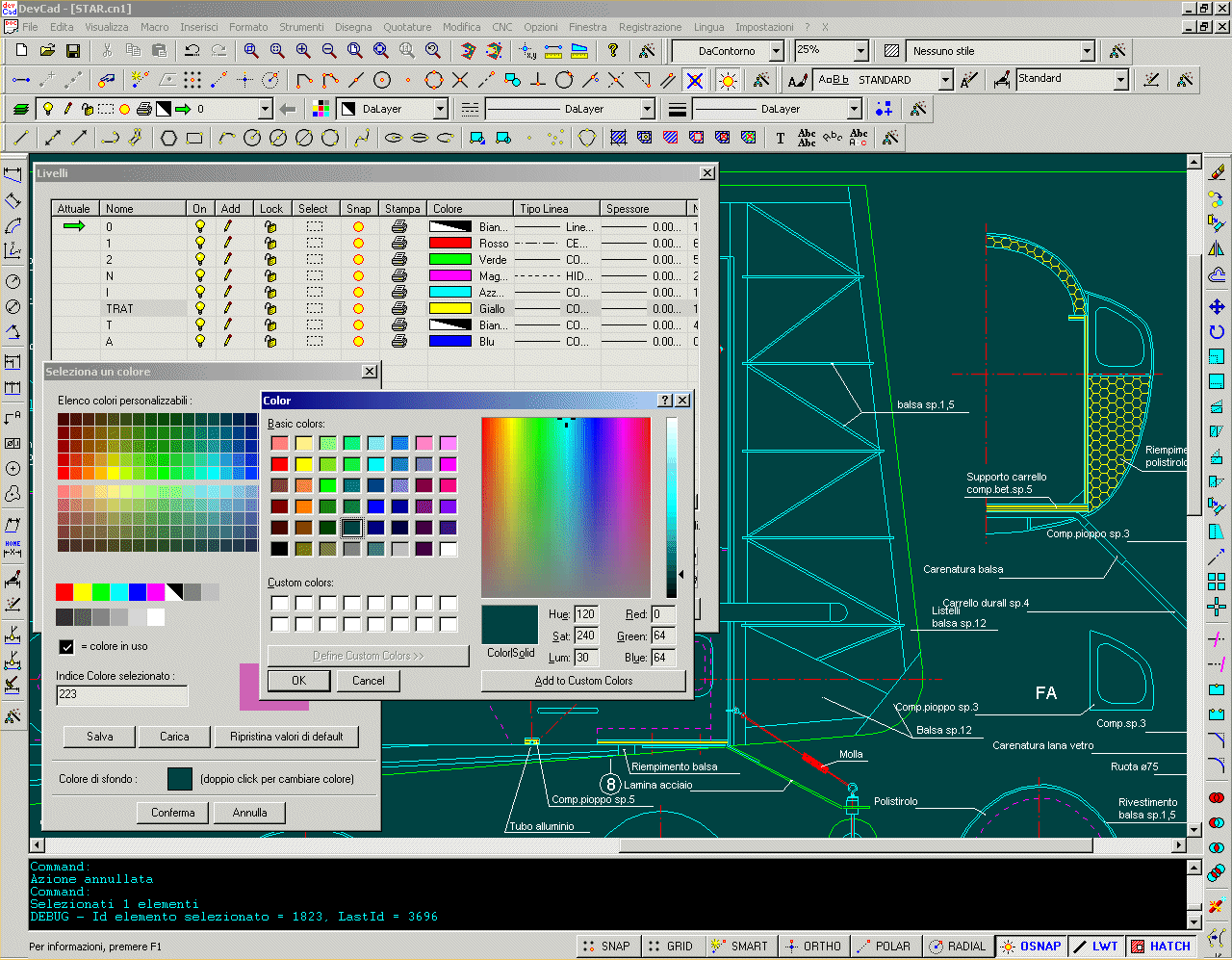1232x960 pixels.
Task: Click the printer icon in the layer toolbar
Action: click(x=143, y=109)
